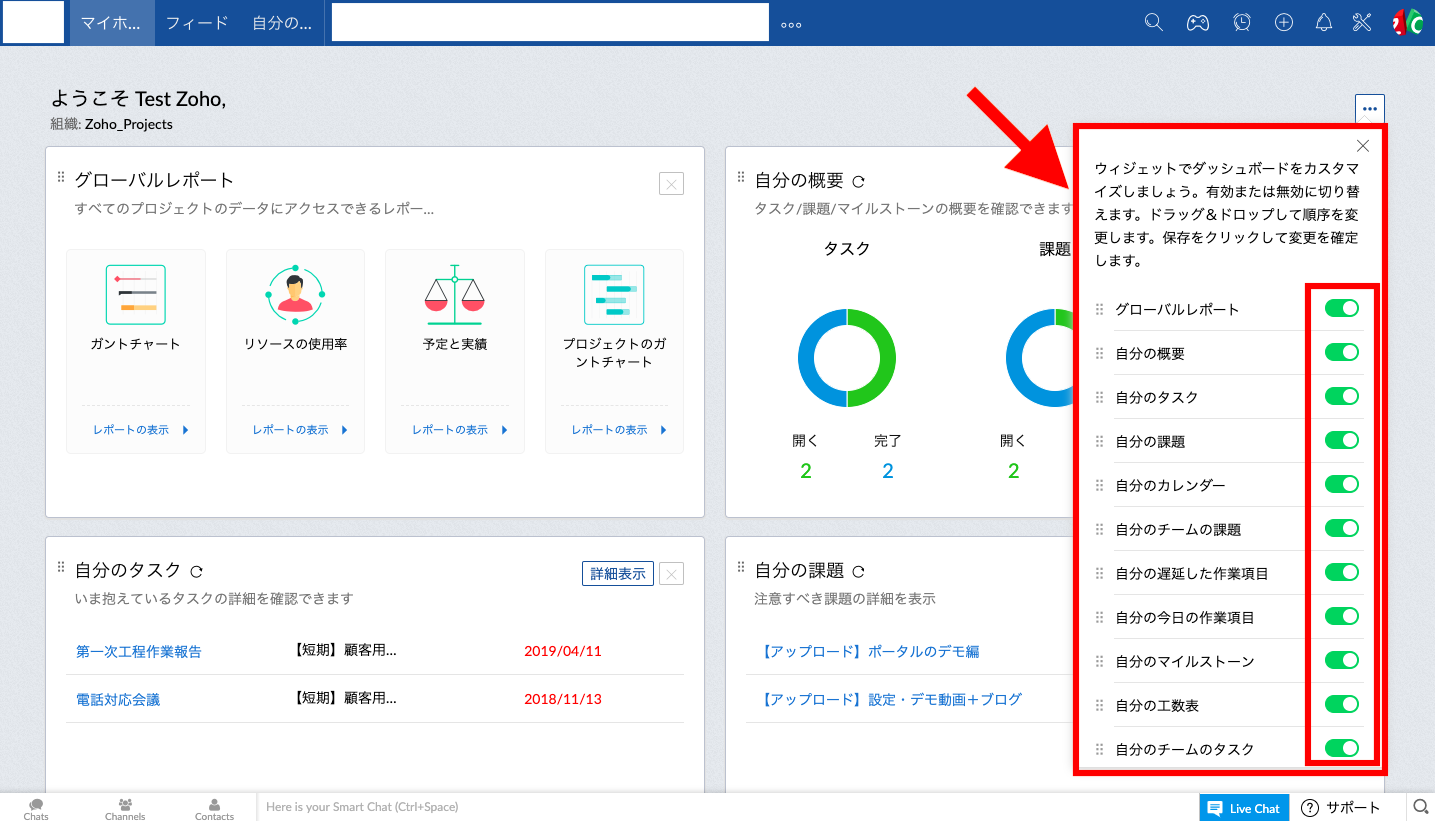Open Chats in the bottom bar
The width and height of the screenshot is (1435, 821).
click(x=36, y=809)
